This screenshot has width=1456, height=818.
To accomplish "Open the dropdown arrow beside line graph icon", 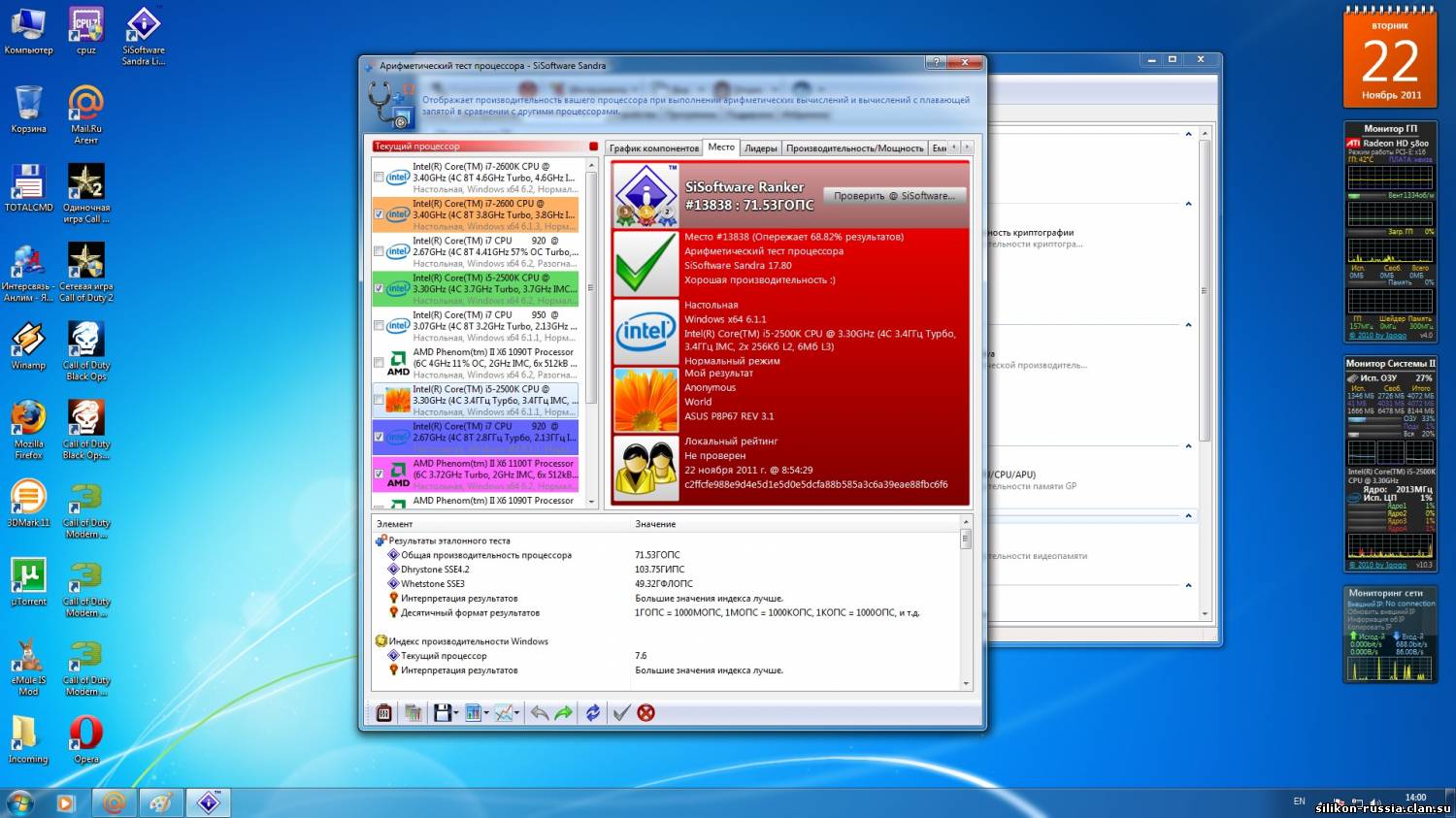I will (517, 713).
